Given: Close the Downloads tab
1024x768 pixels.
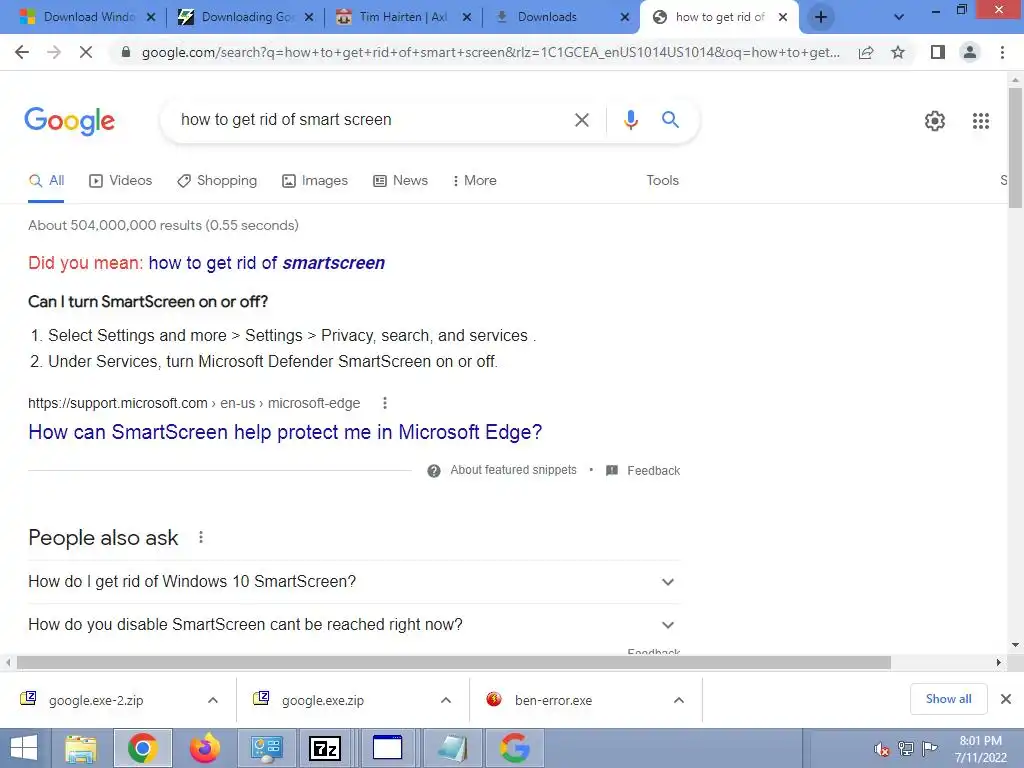Looking at the screenshot, I should 625,18.
